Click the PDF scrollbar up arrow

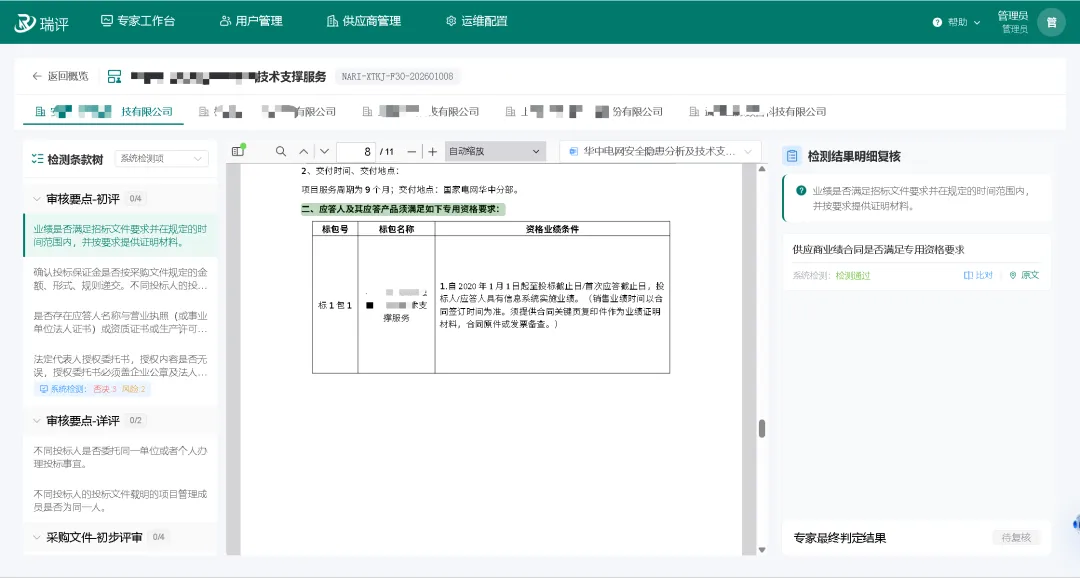pyautogui.click(x=762, y=169)
